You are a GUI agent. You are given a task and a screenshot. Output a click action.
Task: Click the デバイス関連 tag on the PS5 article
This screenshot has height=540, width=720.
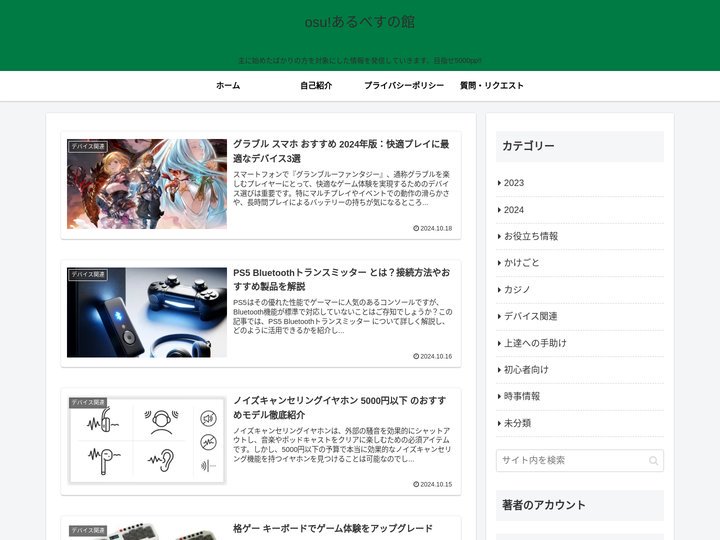point(88,275)
